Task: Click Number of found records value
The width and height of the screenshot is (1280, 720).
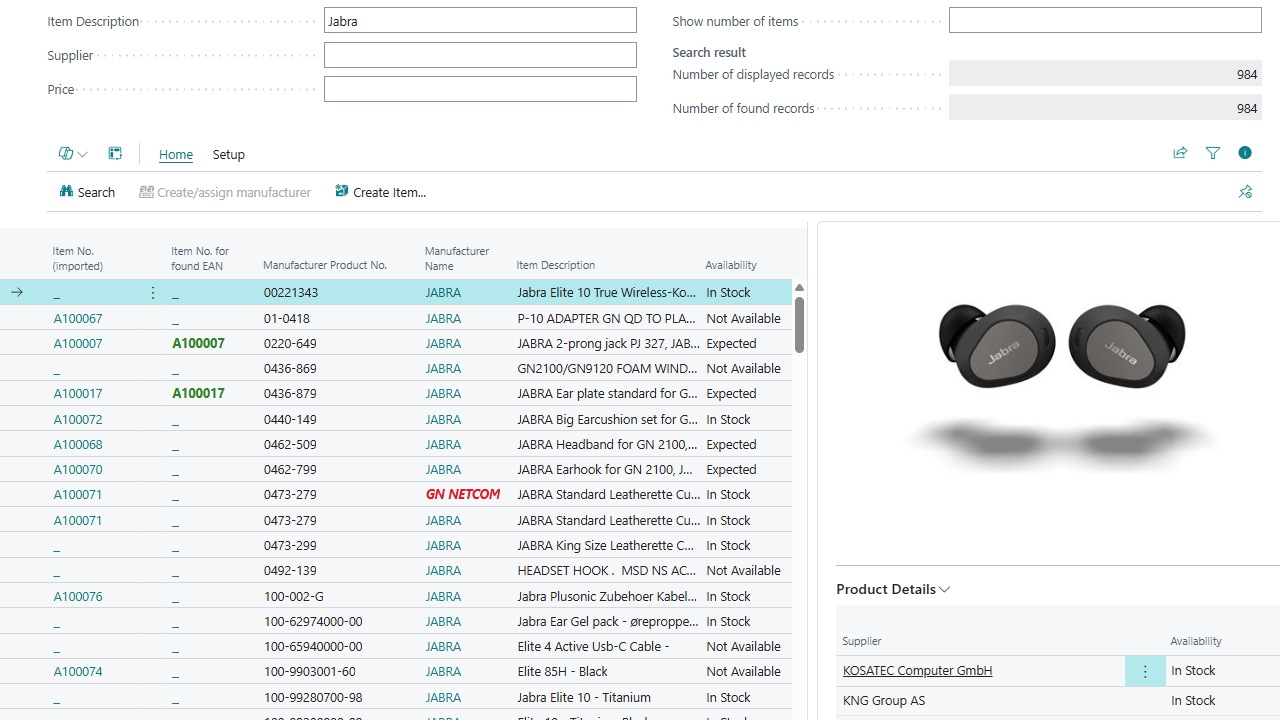Action: (1105, 108)
